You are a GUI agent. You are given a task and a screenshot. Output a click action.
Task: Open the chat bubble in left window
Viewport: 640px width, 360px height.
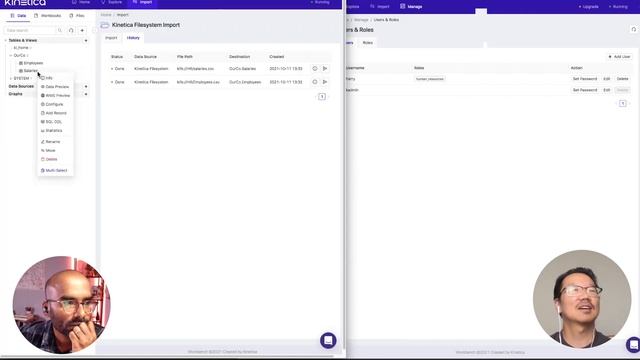[x=328, y=340]
